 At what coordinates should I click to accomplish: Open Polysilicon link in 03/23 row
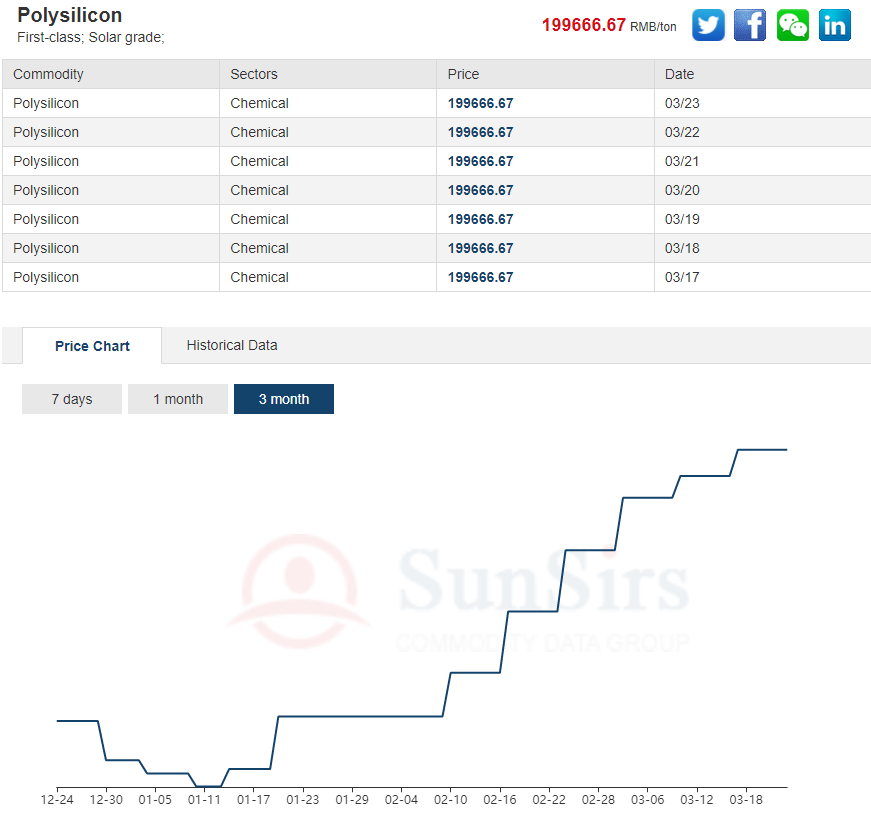46,103
